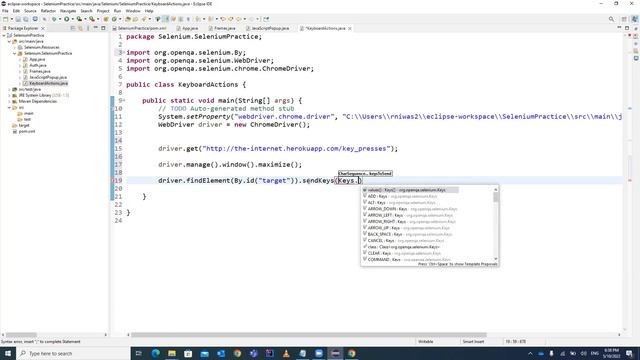Viewport: 640px width, 360px height.
Task: Expand the Selenium.Resources package
Action: click(15, 47)
